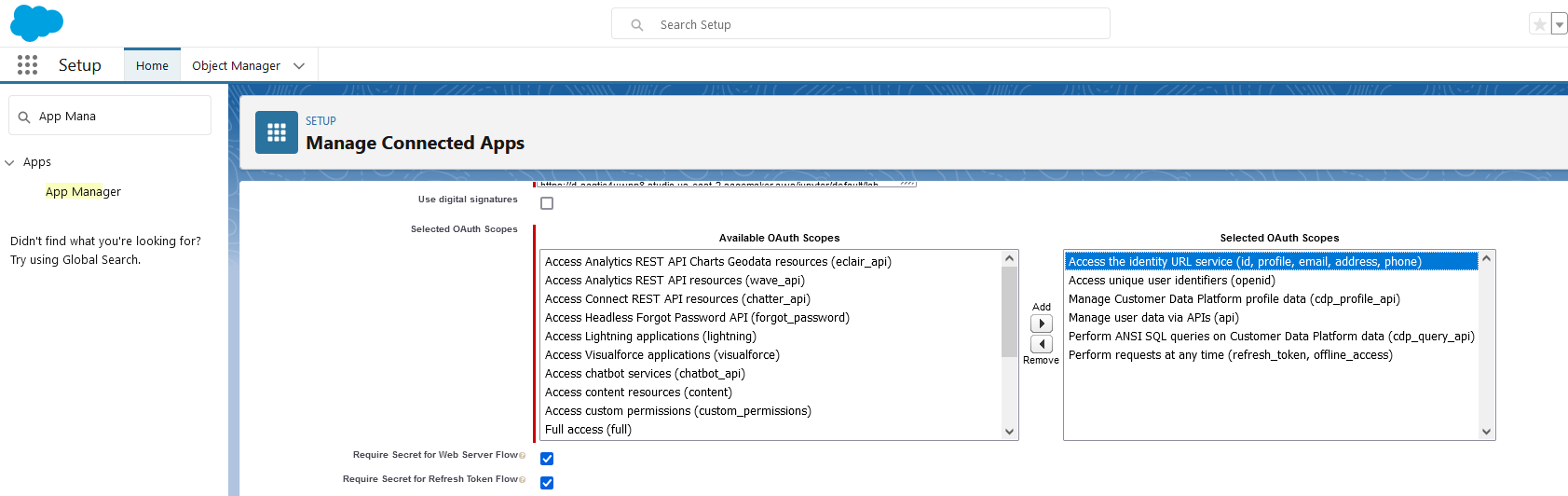Open App Manager in the sidebar
This screenshot has width=1568, height=496.
83,192
